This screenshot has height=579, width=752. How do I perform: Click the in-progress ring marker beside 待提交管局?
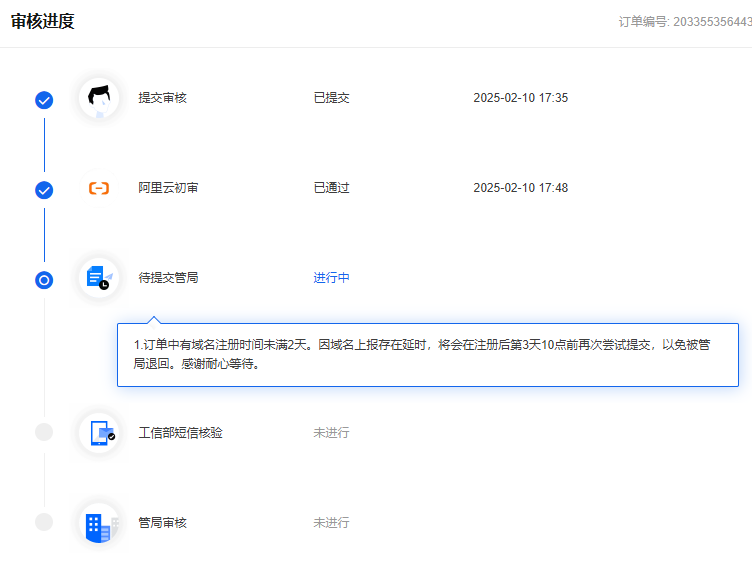[44, 280]
